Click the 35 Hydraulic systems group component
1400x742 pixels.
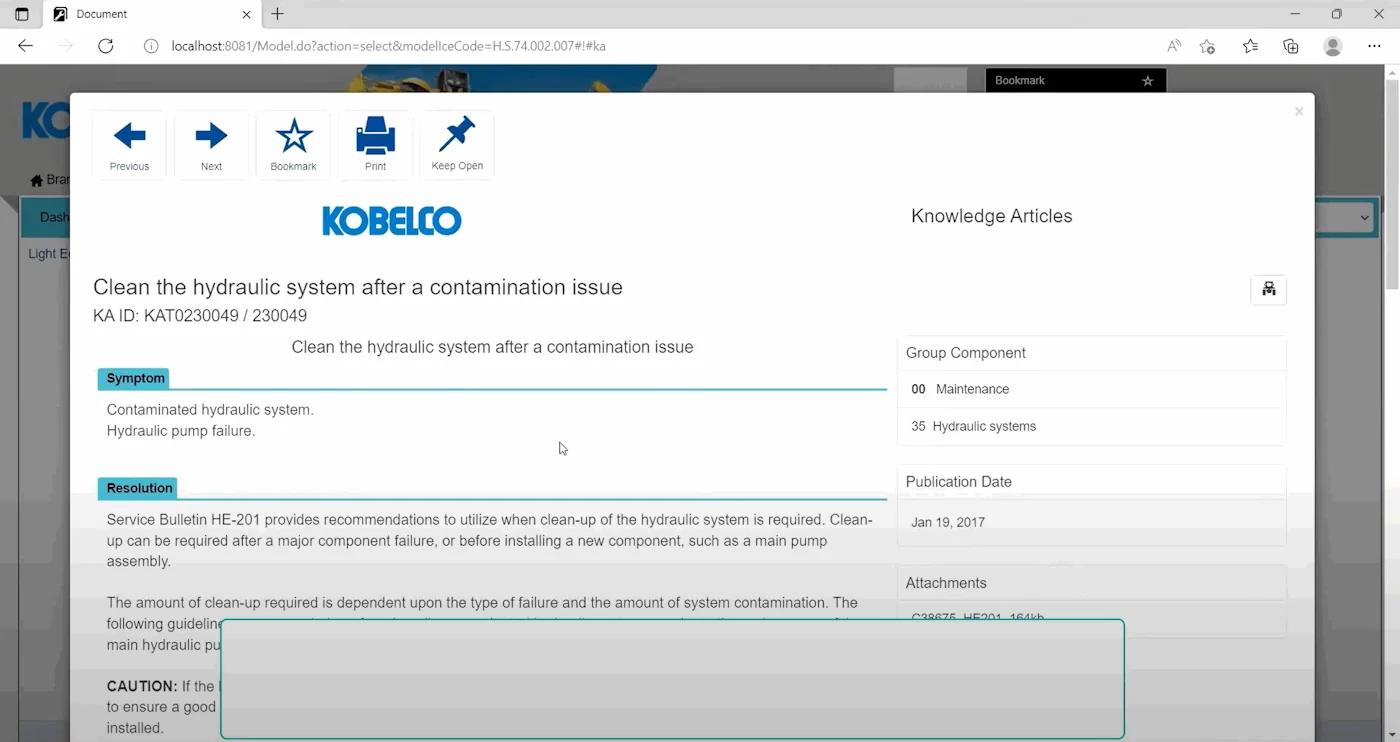1091,426
